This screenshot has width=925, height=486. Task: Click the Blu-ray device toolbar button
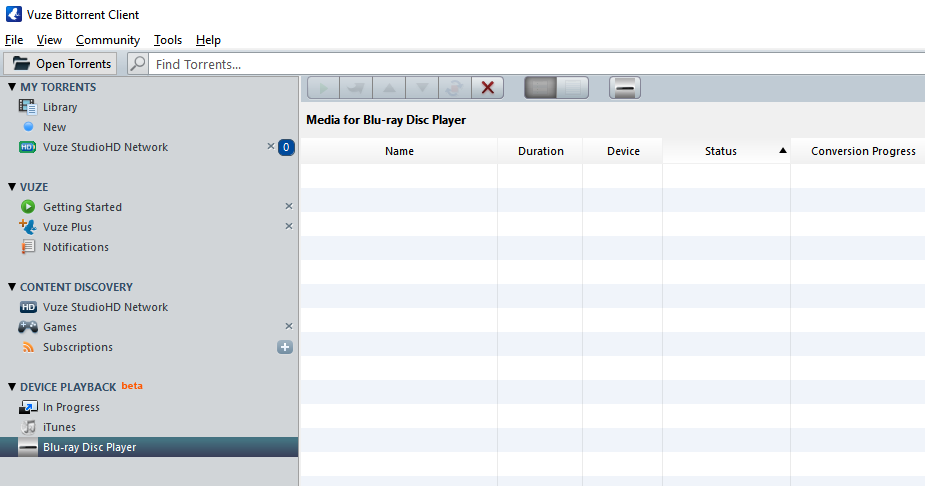click(625, 88)
